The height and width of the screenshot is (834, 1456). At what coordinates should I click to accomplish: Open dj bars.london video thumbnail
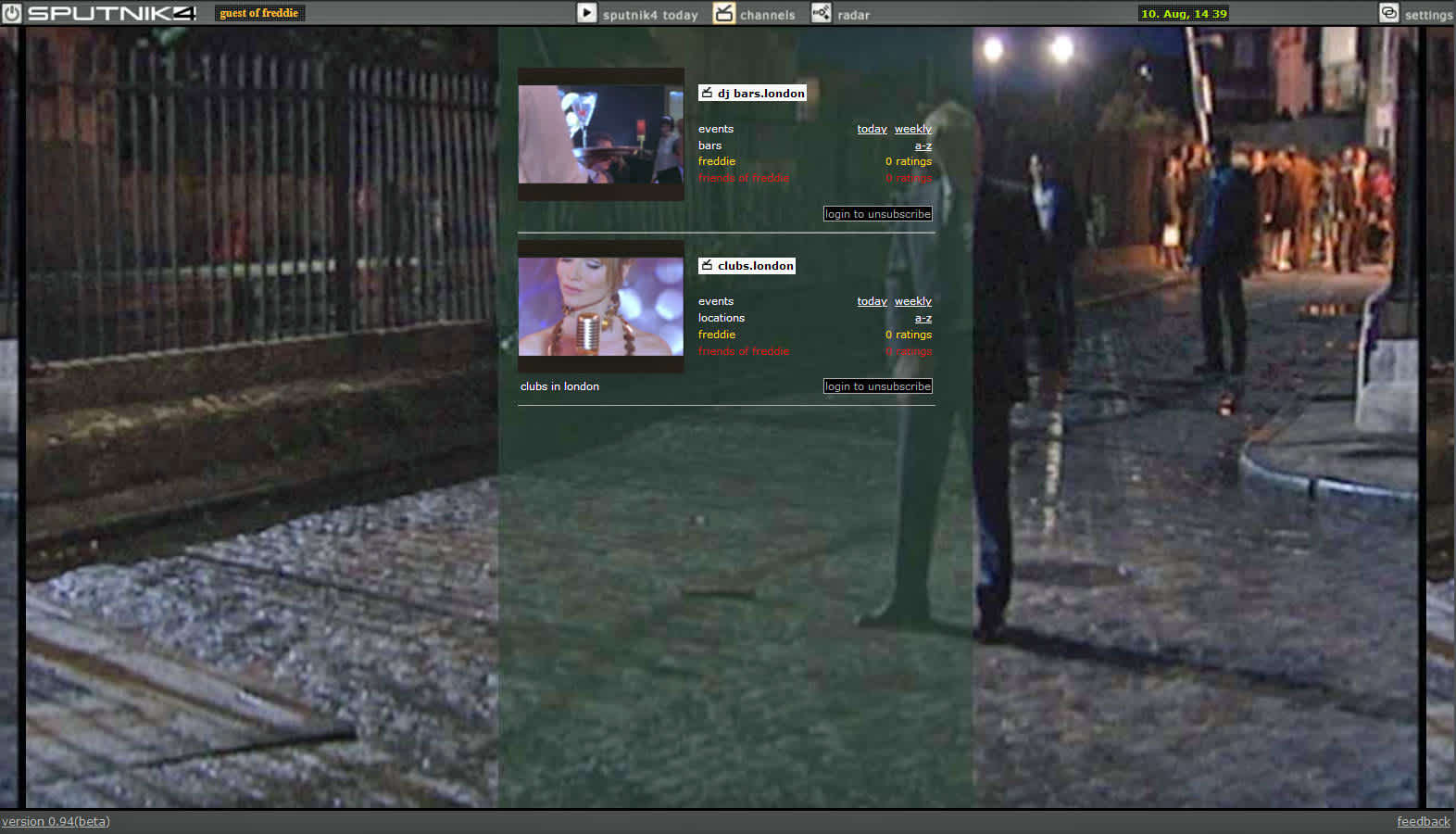click(601, 134)
